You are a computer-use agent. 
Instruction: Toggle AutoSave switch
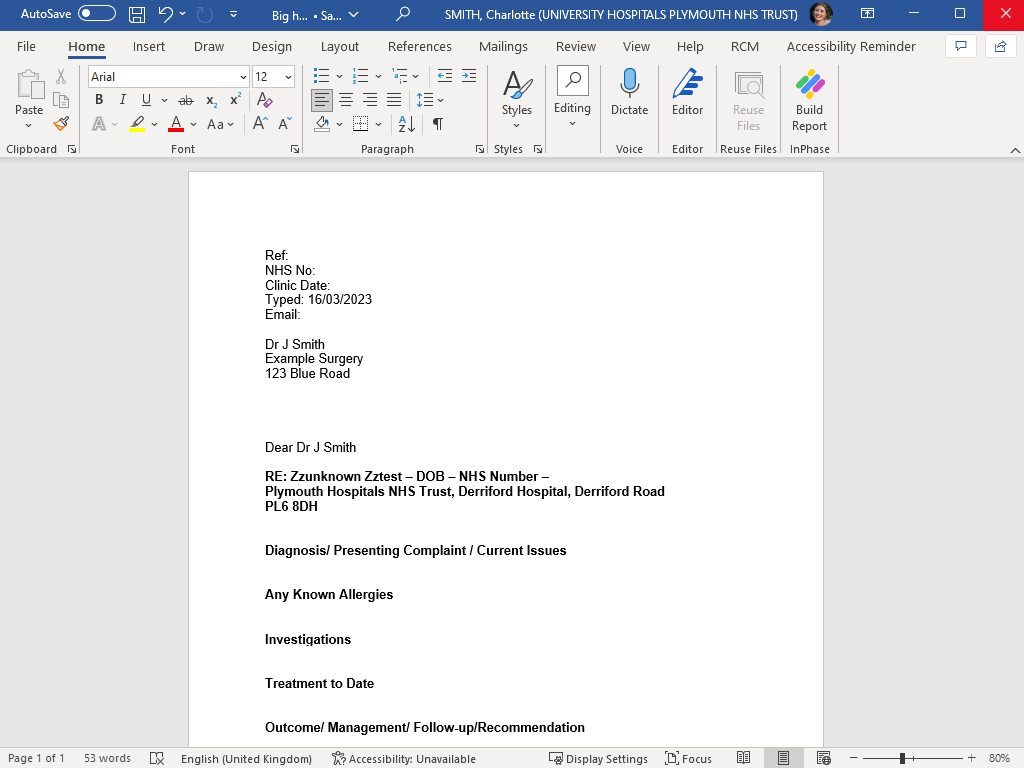tap(97, 14)
